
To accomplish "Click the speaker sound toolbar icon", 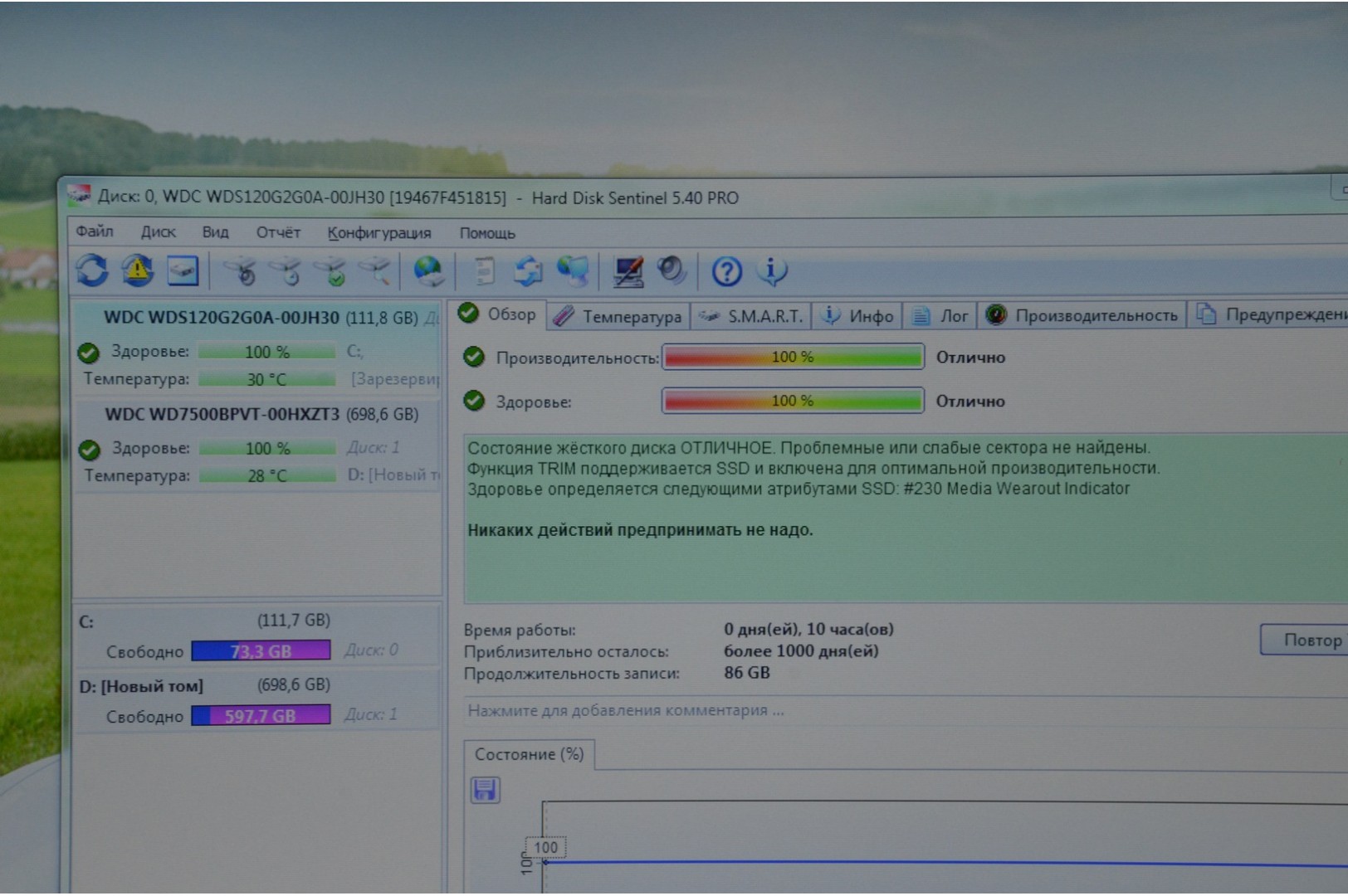I will 671,270.
